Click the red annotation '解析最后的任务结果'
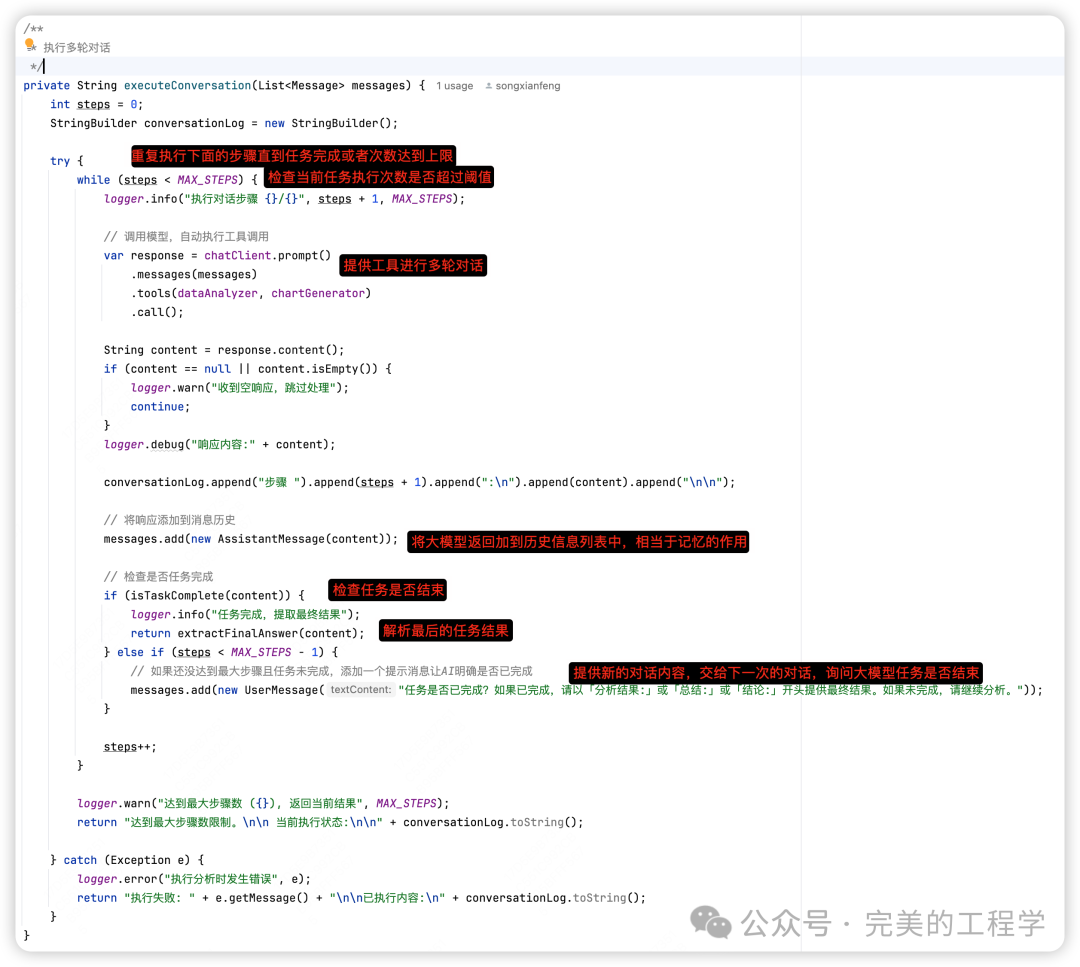Image resolution: width=1080 pixels, height=967 pixels. pos(446,630)
